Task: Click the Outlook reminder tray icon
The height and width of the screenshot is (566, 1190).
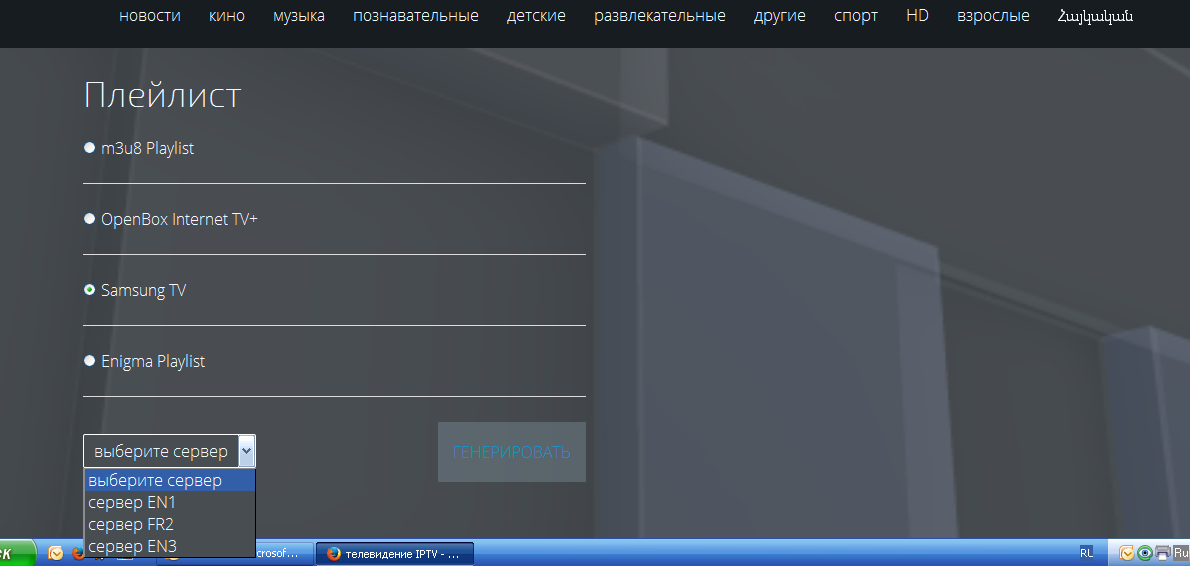Action: coord(1127,553)
